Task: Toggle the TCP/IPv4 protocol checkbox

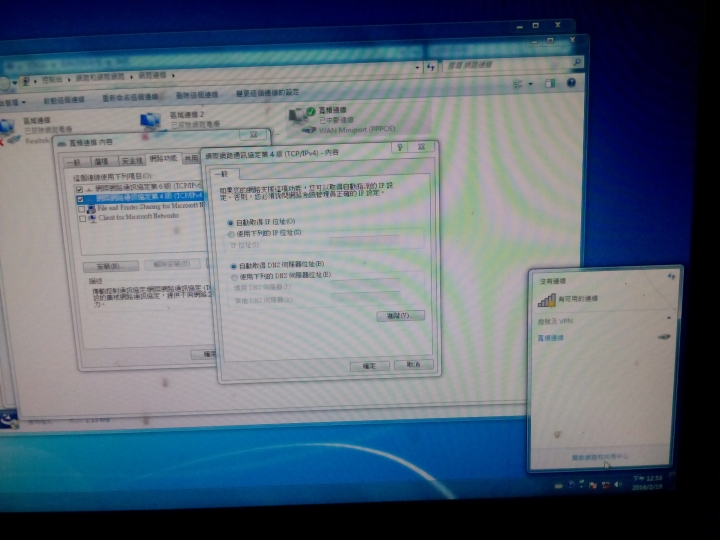Action: coord(81,199)
